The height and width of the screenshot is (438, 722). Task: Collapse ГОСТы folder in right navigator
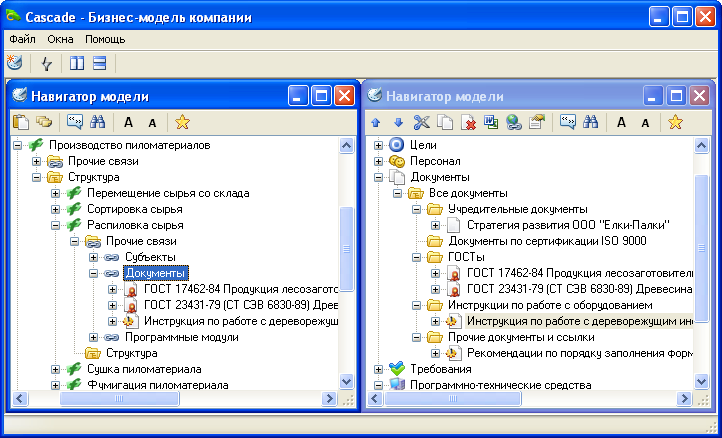click(x=417, y=257)
